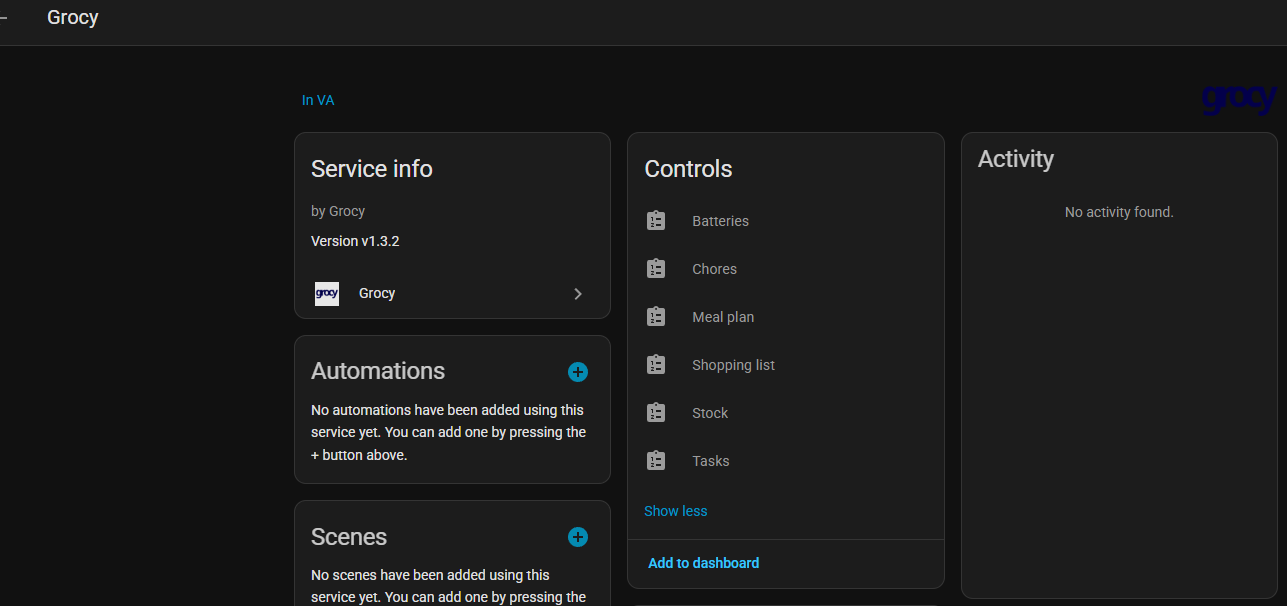1287x606 pixels.
Task: Add a scene with the plus icon
Action: pos(578,537)
